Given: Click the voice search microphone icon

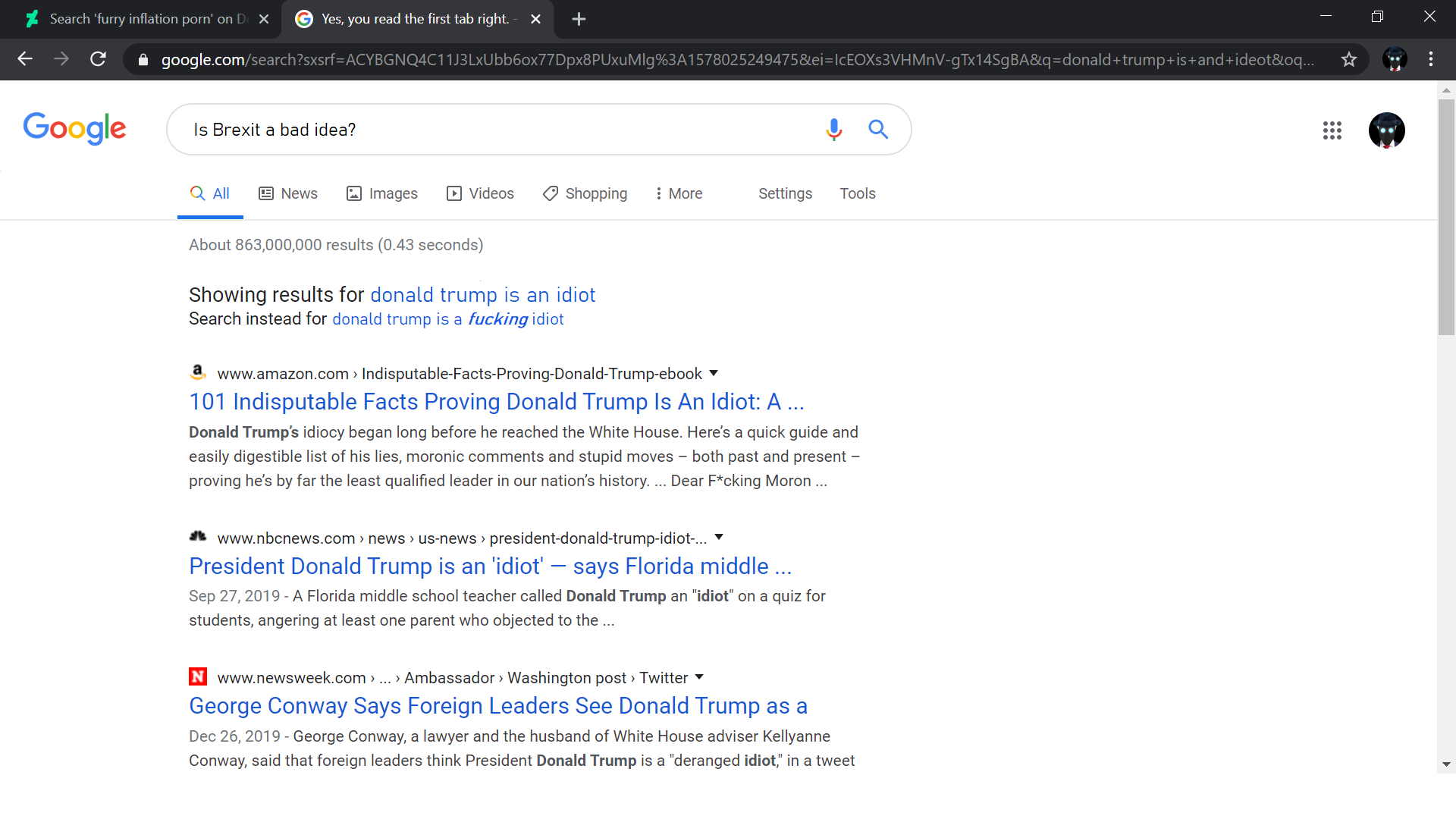Looking at the screenshot, I should pos(833,130).
